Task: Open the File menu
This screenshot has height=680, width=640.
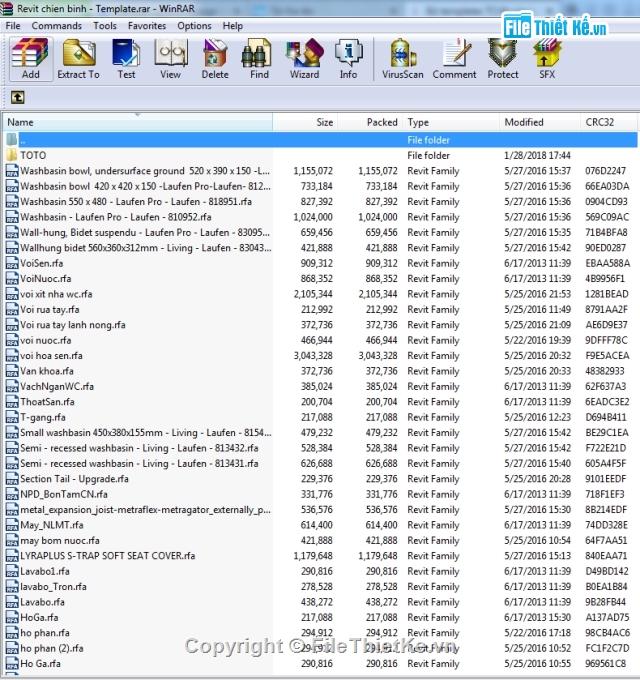Action: pos(13,26)
